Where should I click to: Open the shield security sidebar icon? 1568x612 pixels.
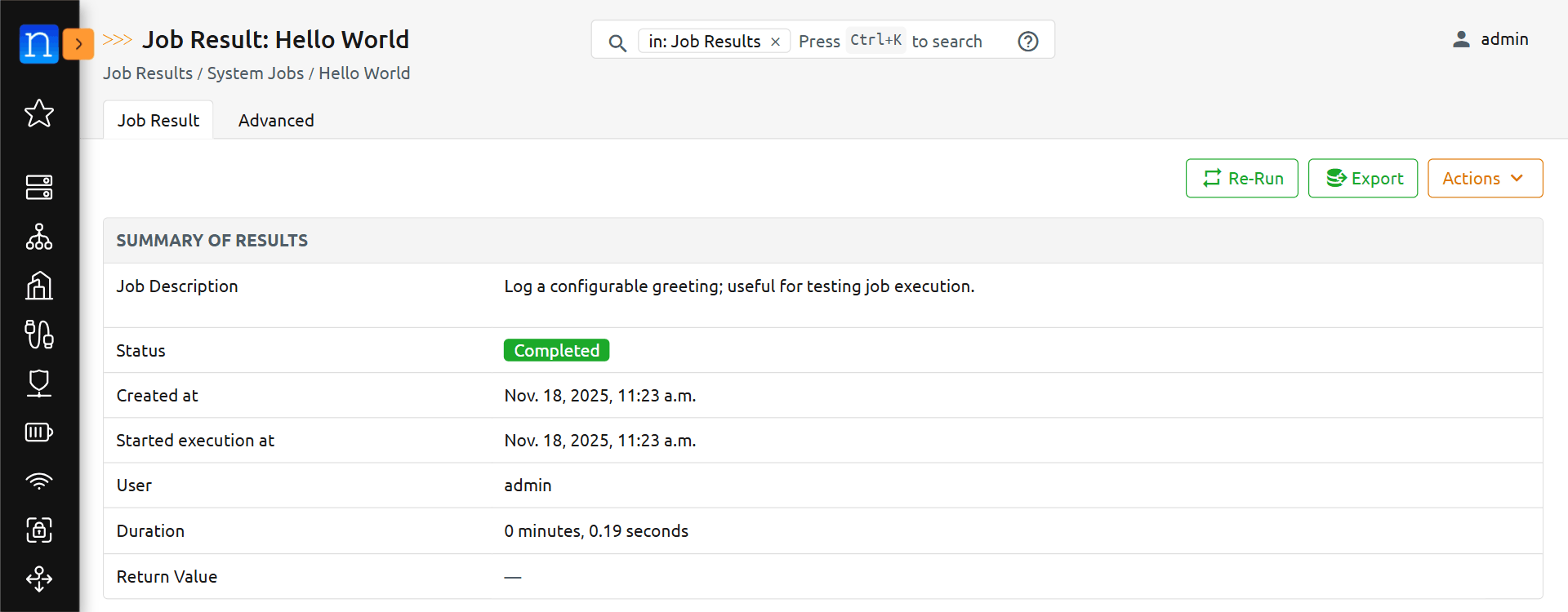[38, 383]
